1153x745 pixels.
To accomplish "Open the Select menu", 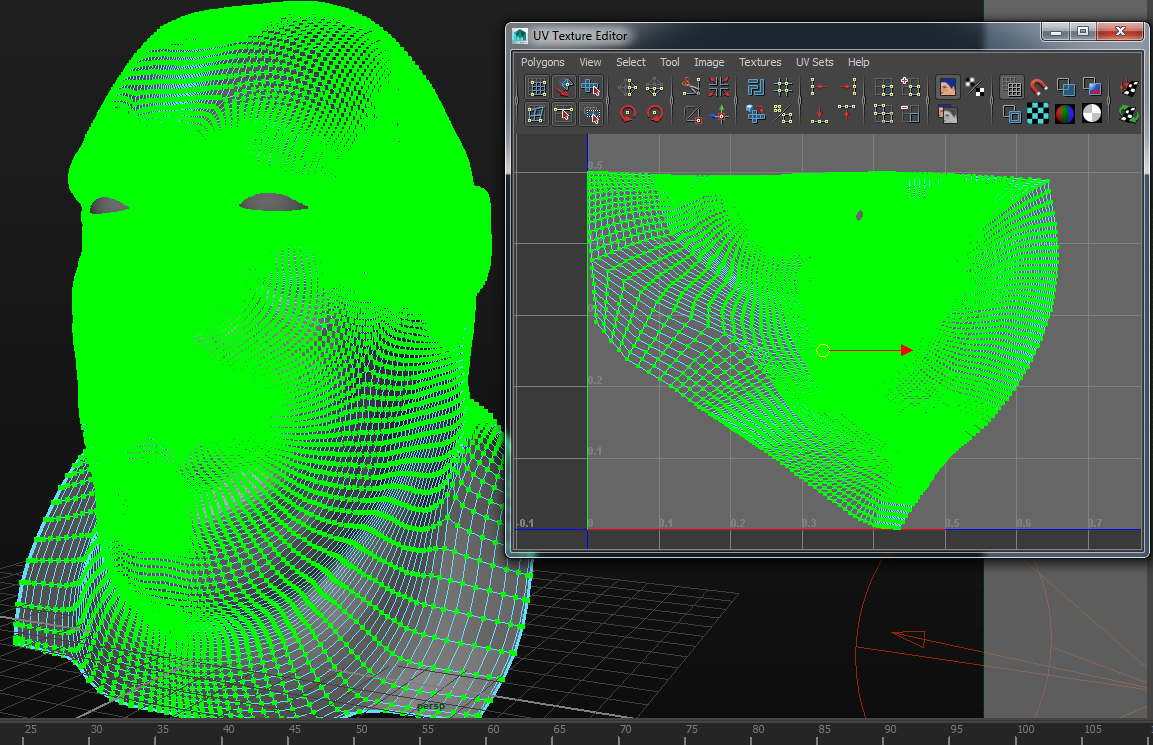I will [x=631, y=62].
